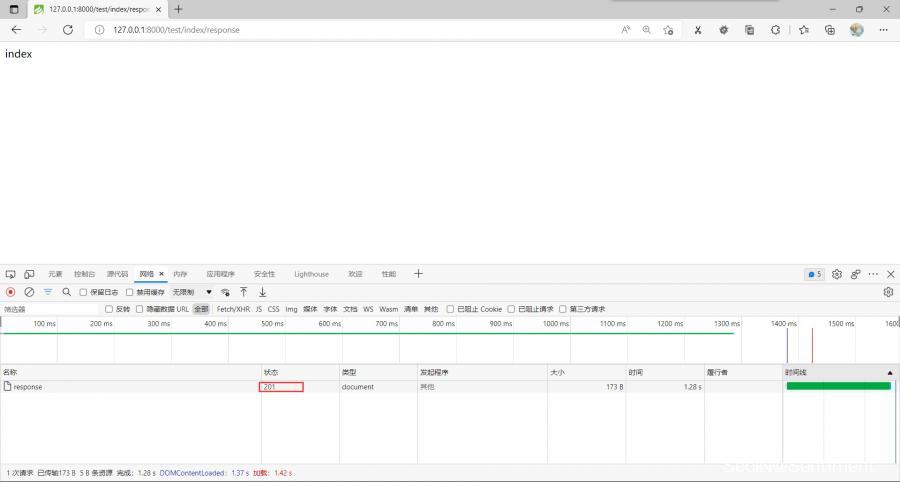Open the network search magnifier
The image size is (900, 482).
pos(67,292)
